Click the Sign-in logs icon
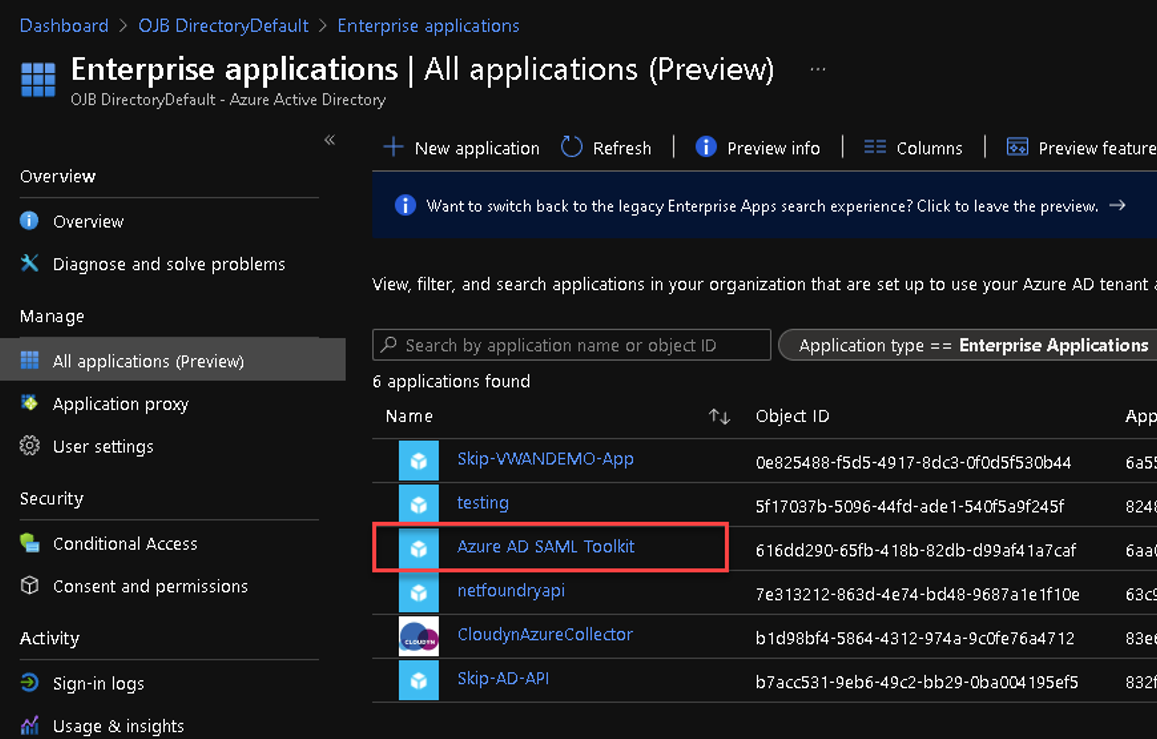This screenshot has height=739, width=1157. point(30,683)
